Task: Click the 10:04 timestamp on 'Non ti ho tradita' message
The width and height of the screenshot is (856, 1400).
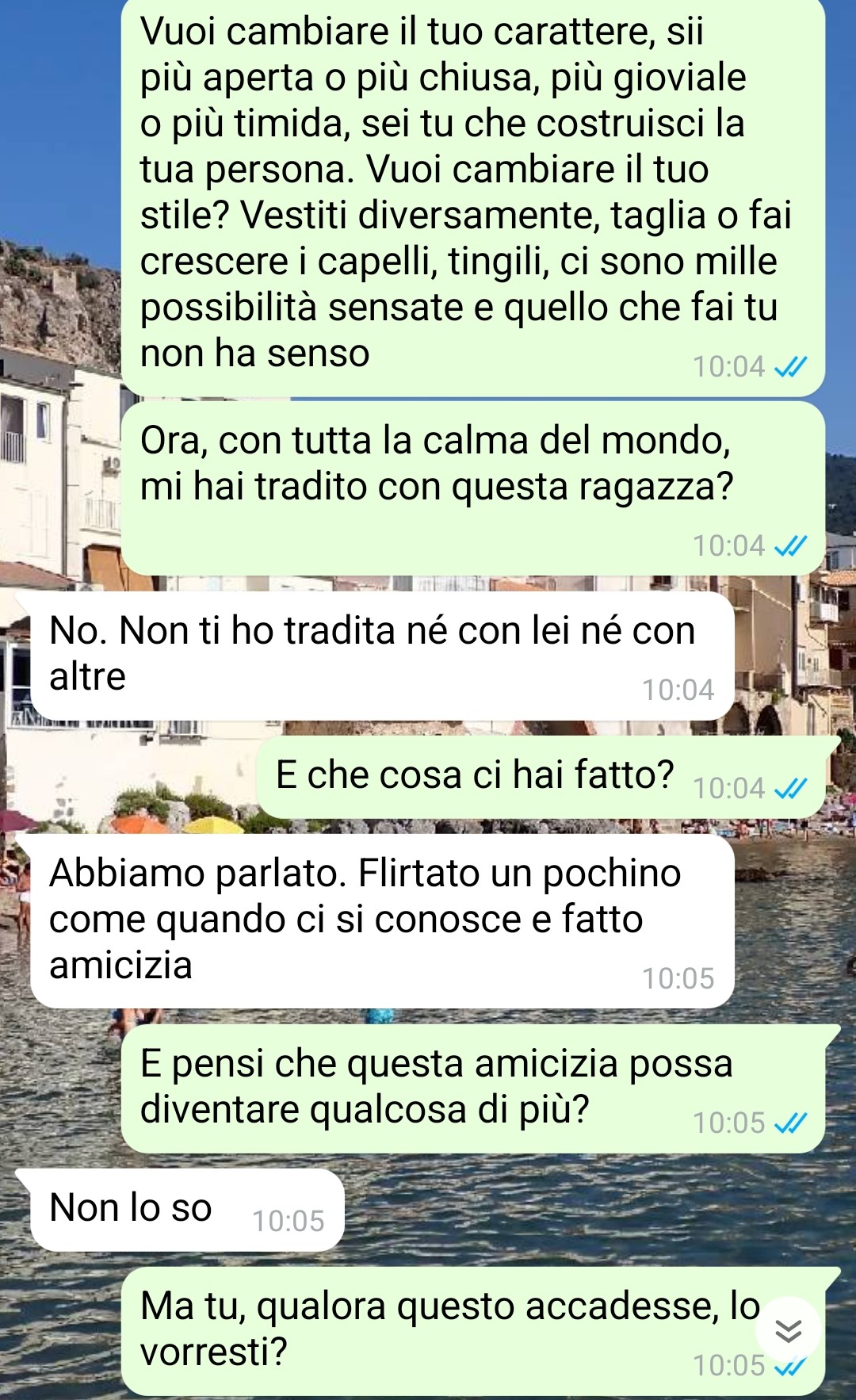Action: point(678,690)
